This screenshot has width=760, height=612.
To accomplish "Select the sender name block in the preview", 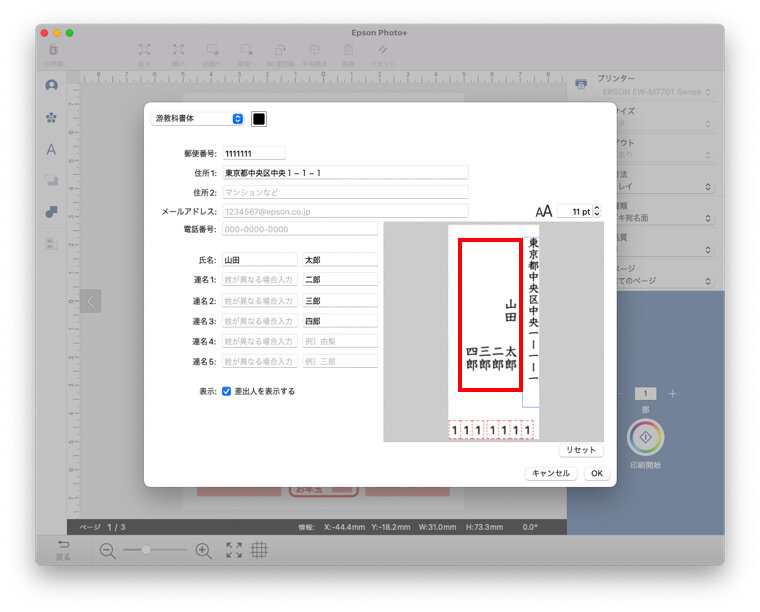I will [x=490, y=315].
